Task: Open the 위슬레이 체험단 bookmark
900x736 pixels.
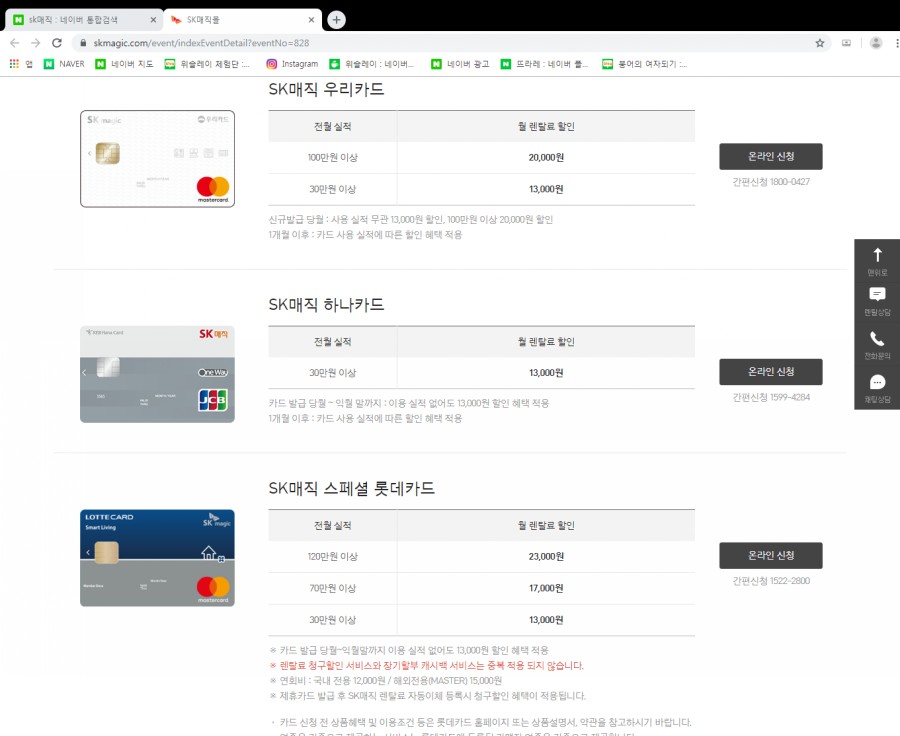Action: (x=207, y=64)
